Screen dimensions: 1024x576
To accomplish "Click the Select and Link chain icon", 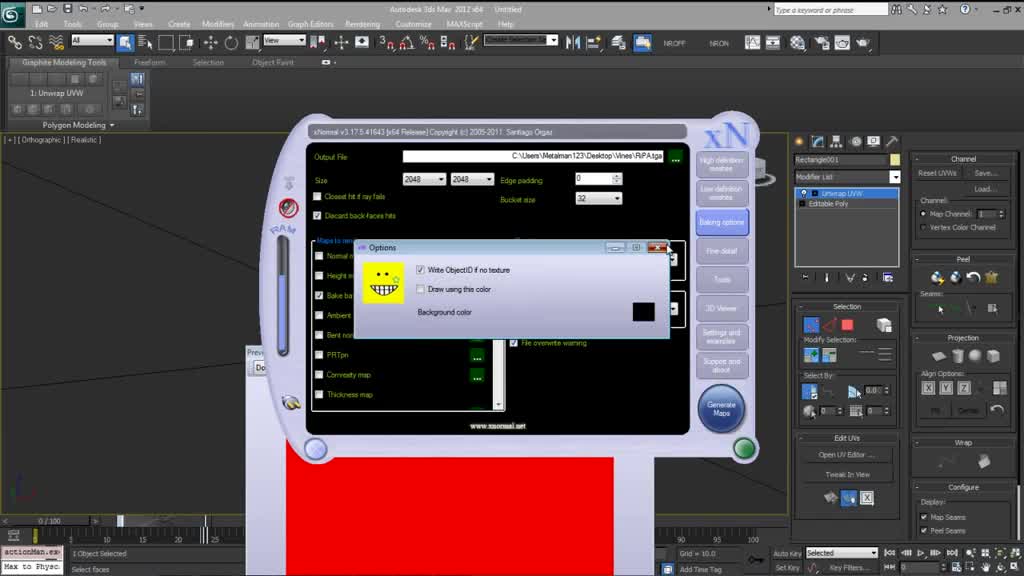I will click(14, 43).
